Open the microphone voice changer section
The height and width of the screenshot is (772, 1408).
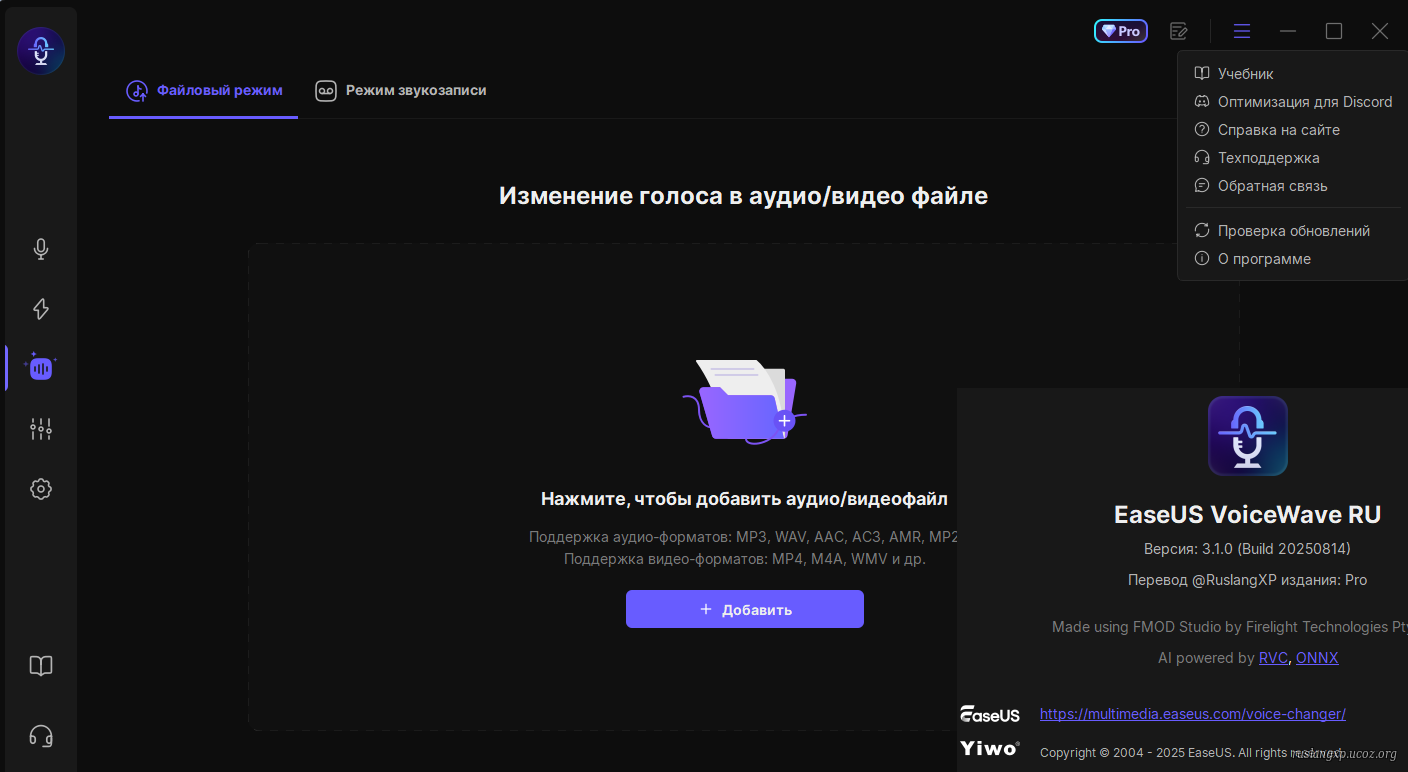click(41, 249)
